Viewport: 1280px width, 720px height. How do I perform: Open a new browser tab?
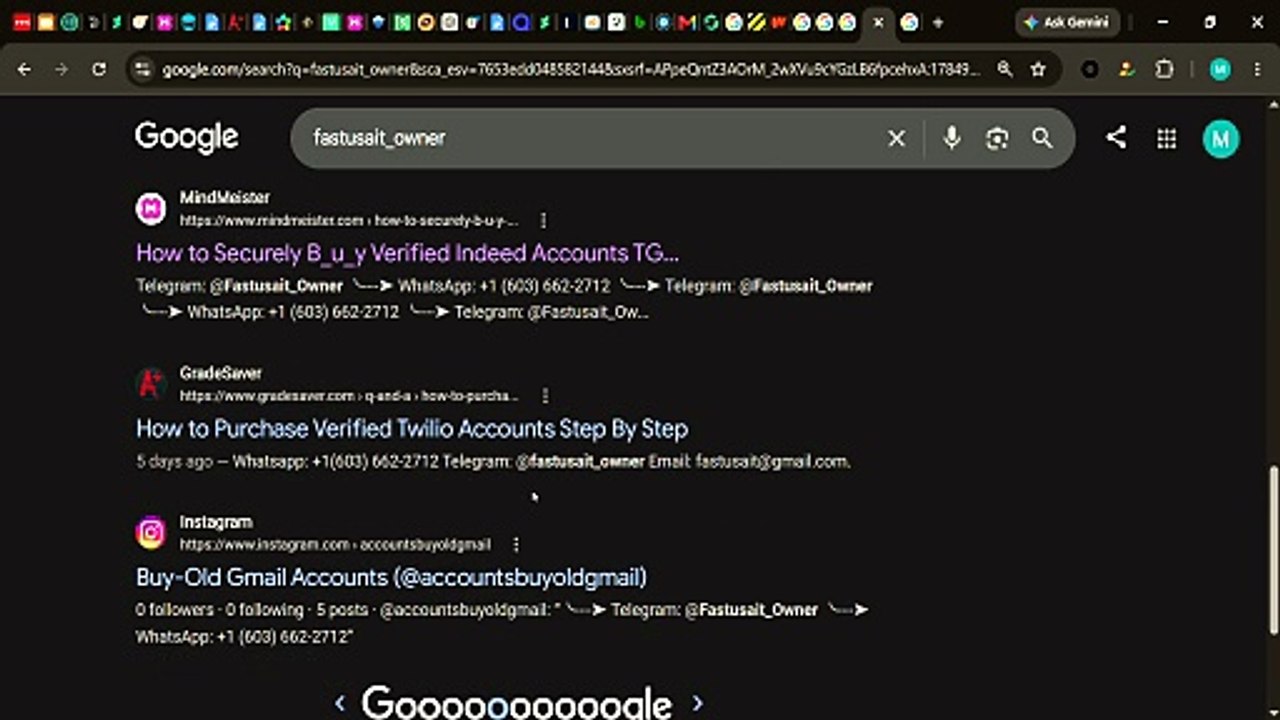937,22
